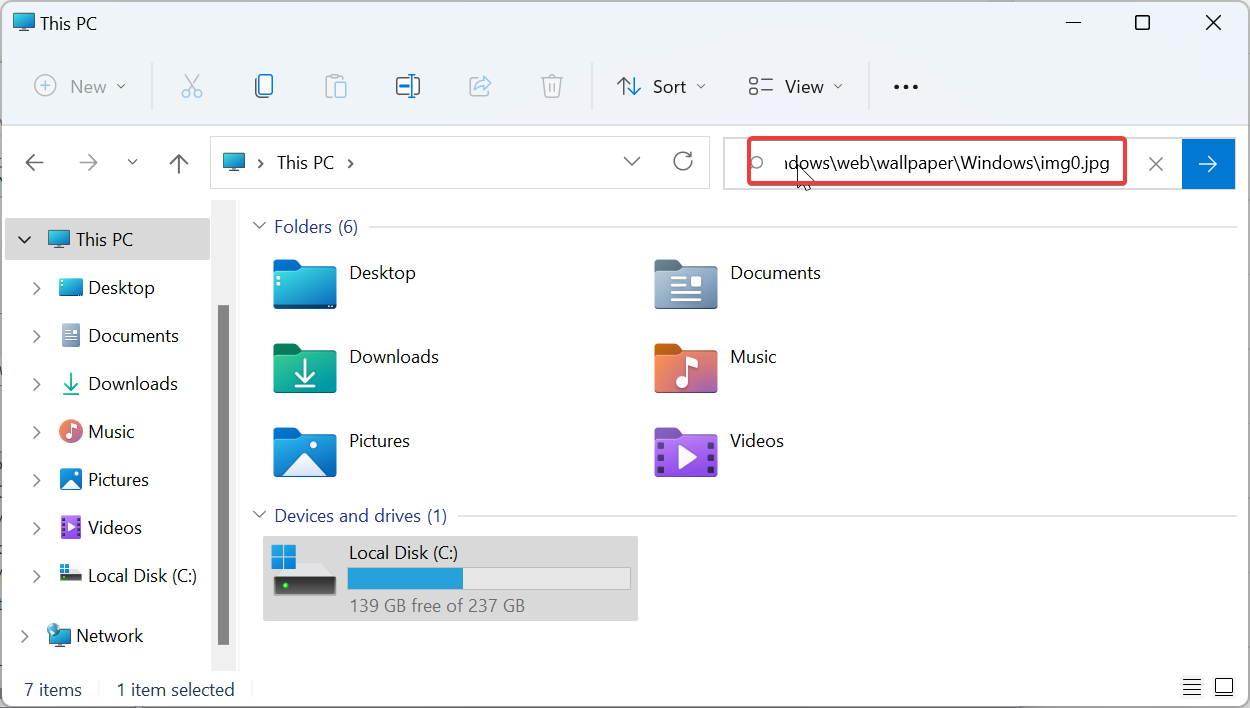Open the See more menu

(x=905, y=86)
